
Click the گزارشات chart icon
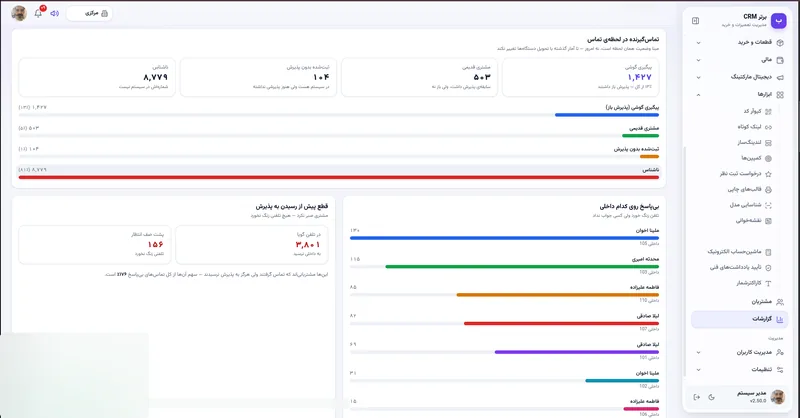click(780, 319)
